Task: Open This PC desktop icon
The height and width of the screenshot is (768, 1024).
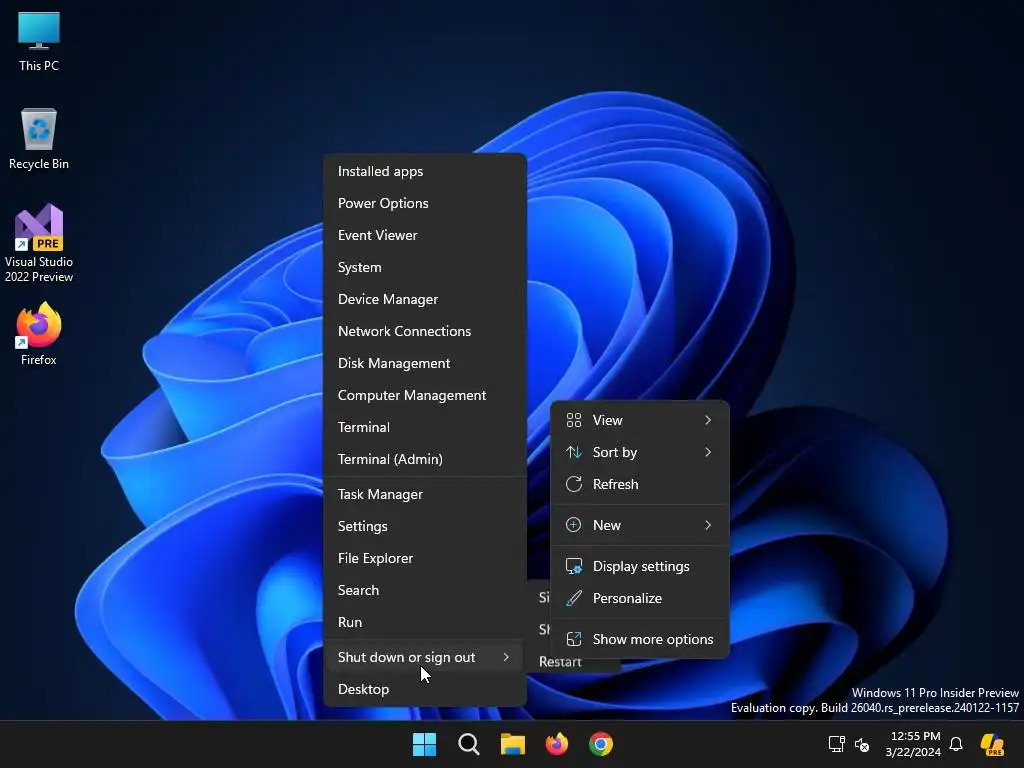Action: (39, 40)
